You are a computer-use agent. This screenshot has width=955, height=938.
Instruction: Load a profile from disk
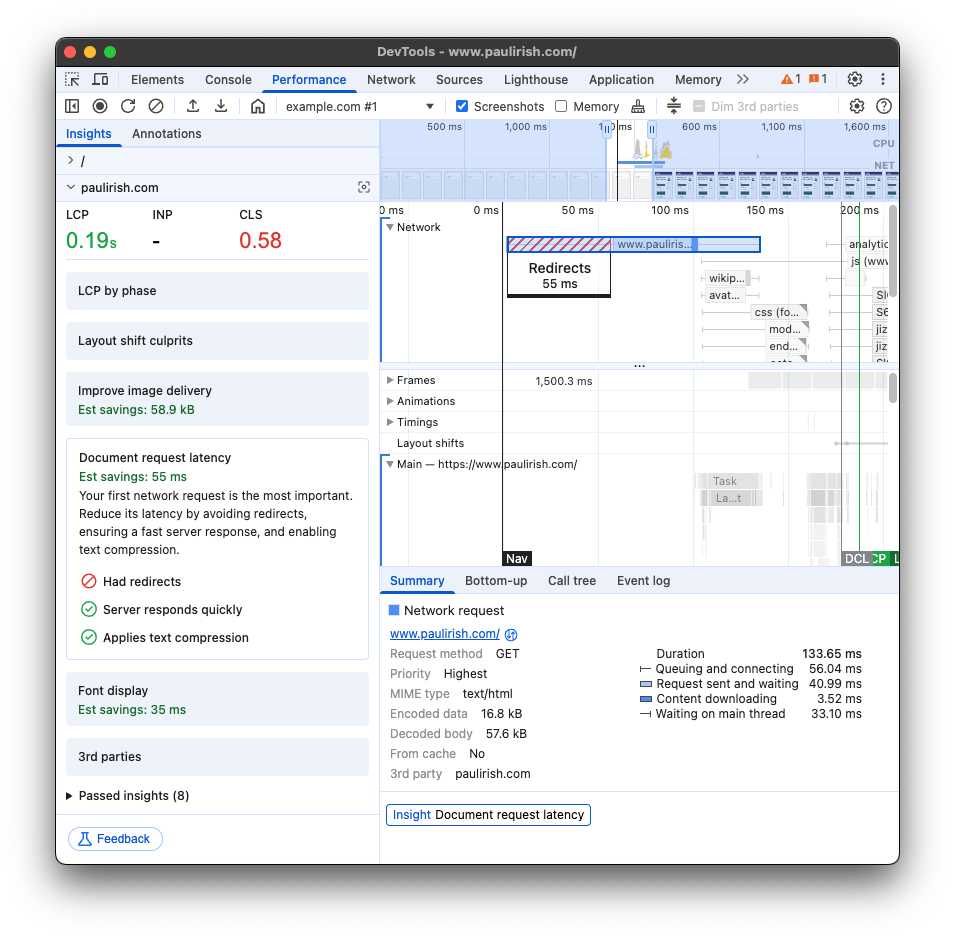[191, 106]
